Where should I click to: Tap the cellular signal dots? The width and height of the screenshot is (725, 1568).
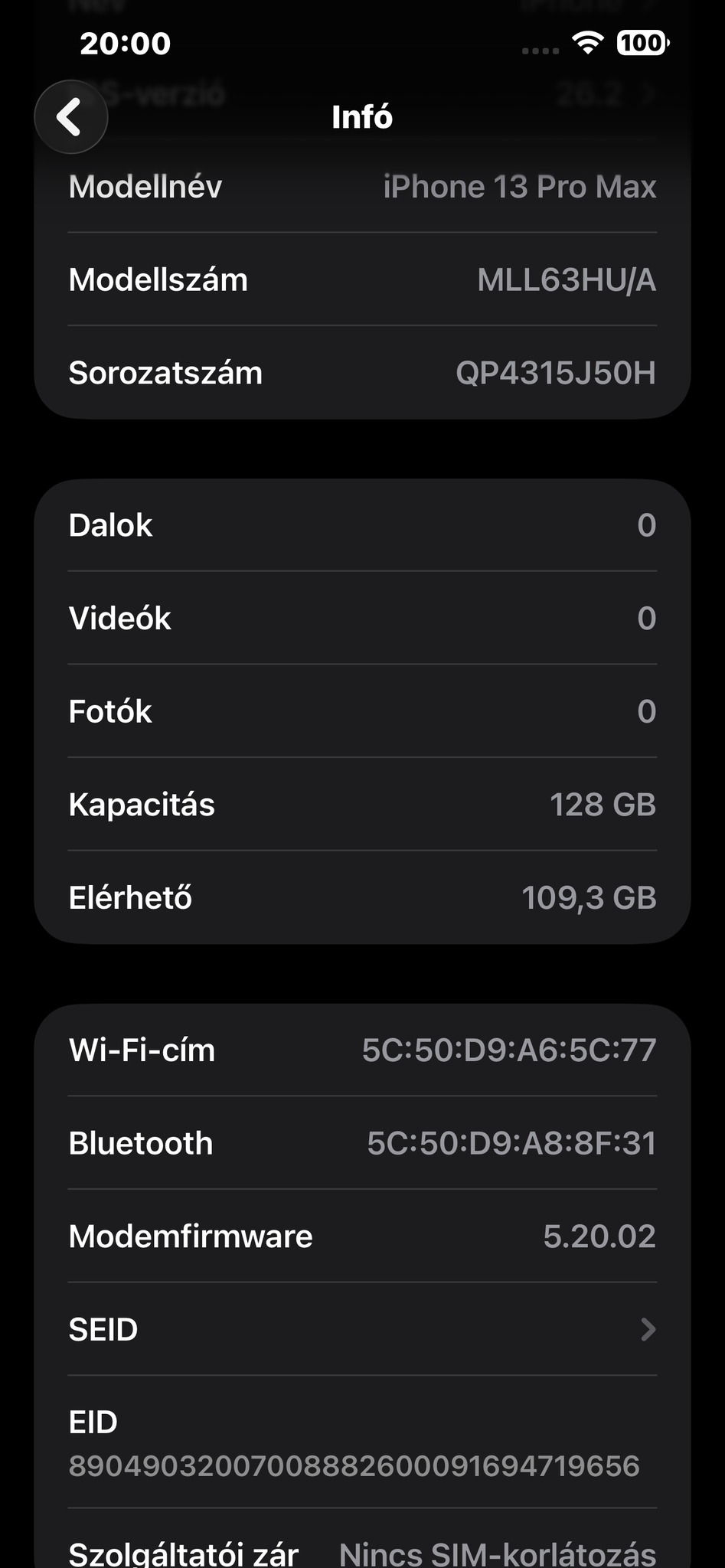tap(540, 51)
